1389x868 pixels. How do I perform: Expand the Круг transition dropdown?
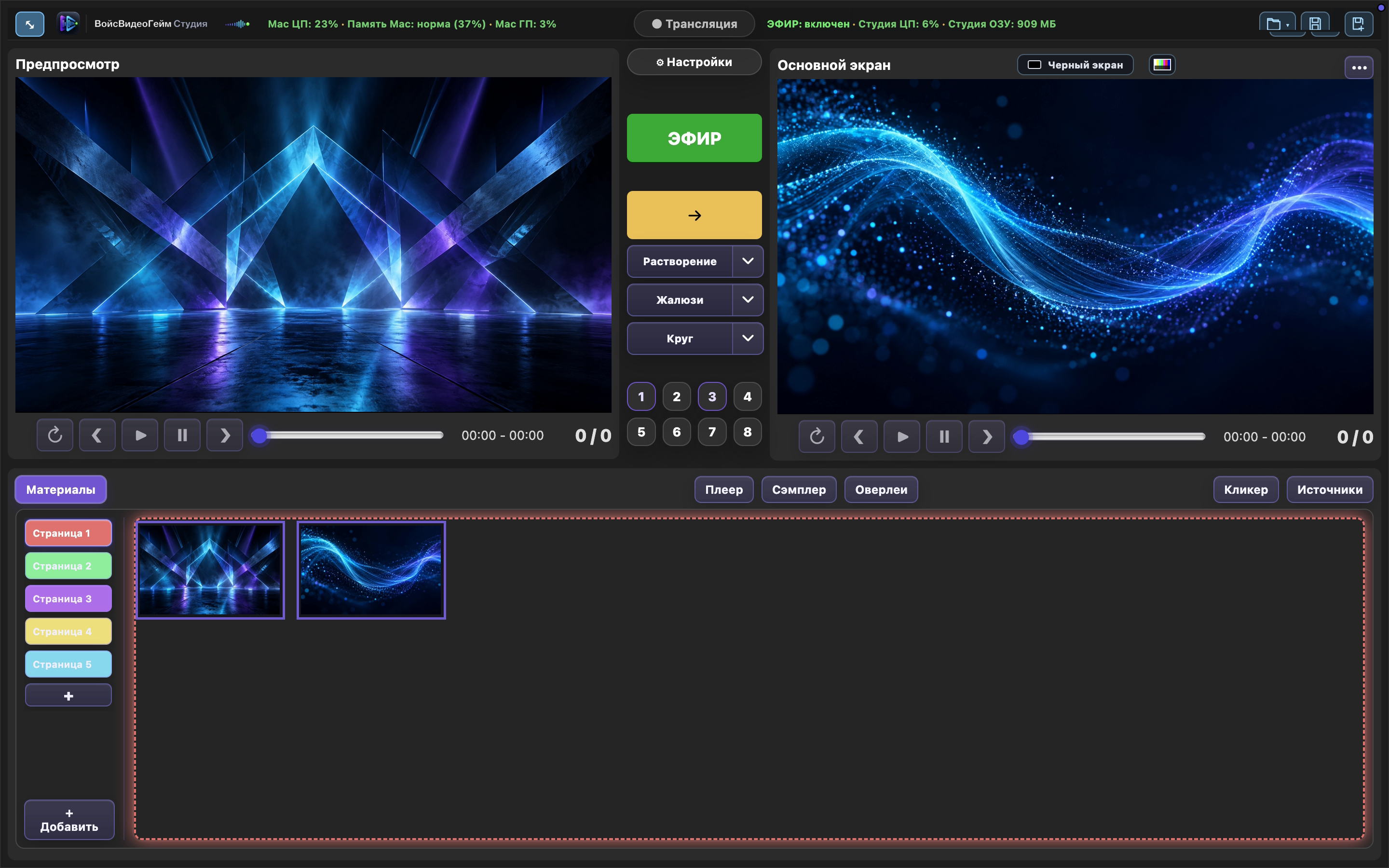tap(748, 338)
